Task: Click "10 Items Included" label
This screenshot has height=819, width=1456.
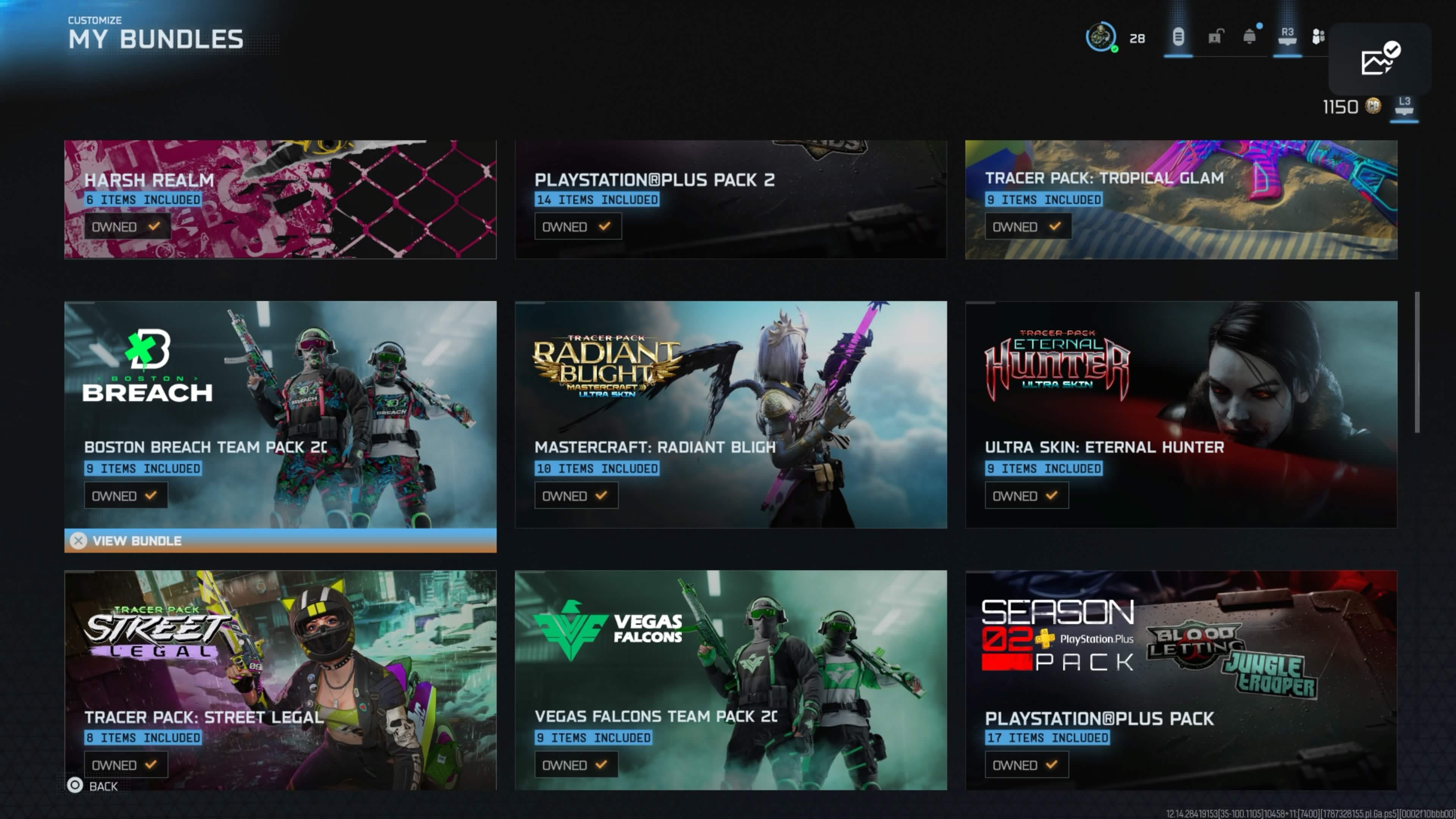Action: 598,469
